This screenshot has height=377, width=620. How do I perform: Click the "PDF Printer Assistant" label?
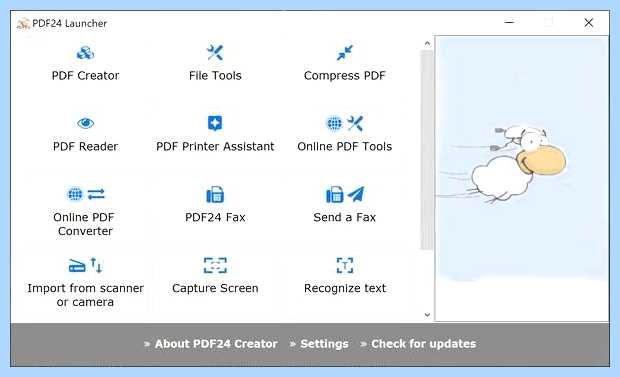click(x=215, y=146)
